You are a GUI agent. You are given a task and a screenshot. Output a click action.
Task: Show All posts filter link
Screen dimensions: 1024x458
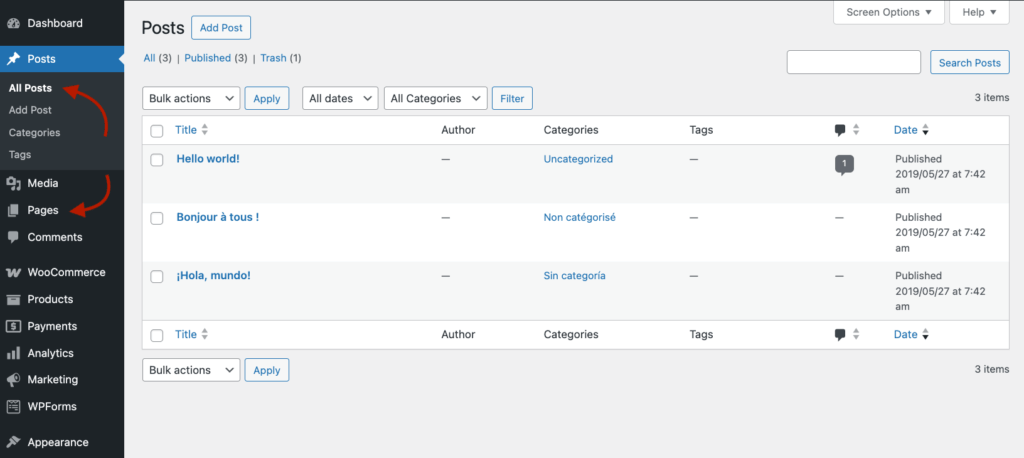coord(150,58)
